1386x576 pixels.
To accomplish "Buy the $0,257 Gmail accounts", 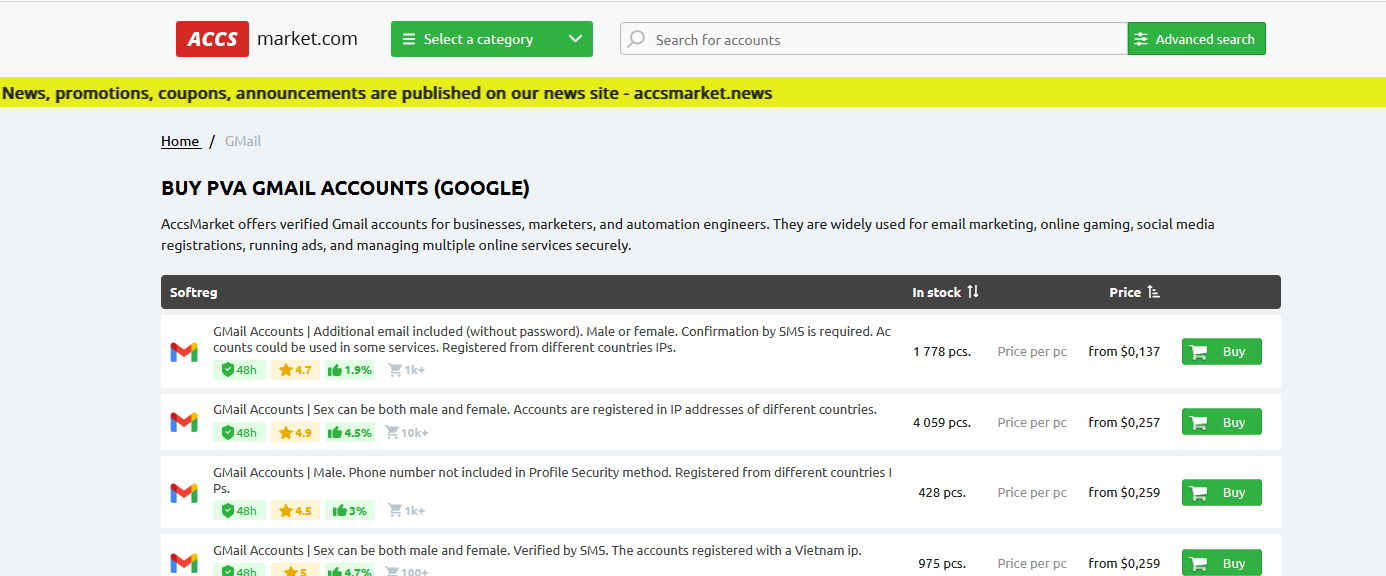I will pyautogui.click(x=1221, y=422).
